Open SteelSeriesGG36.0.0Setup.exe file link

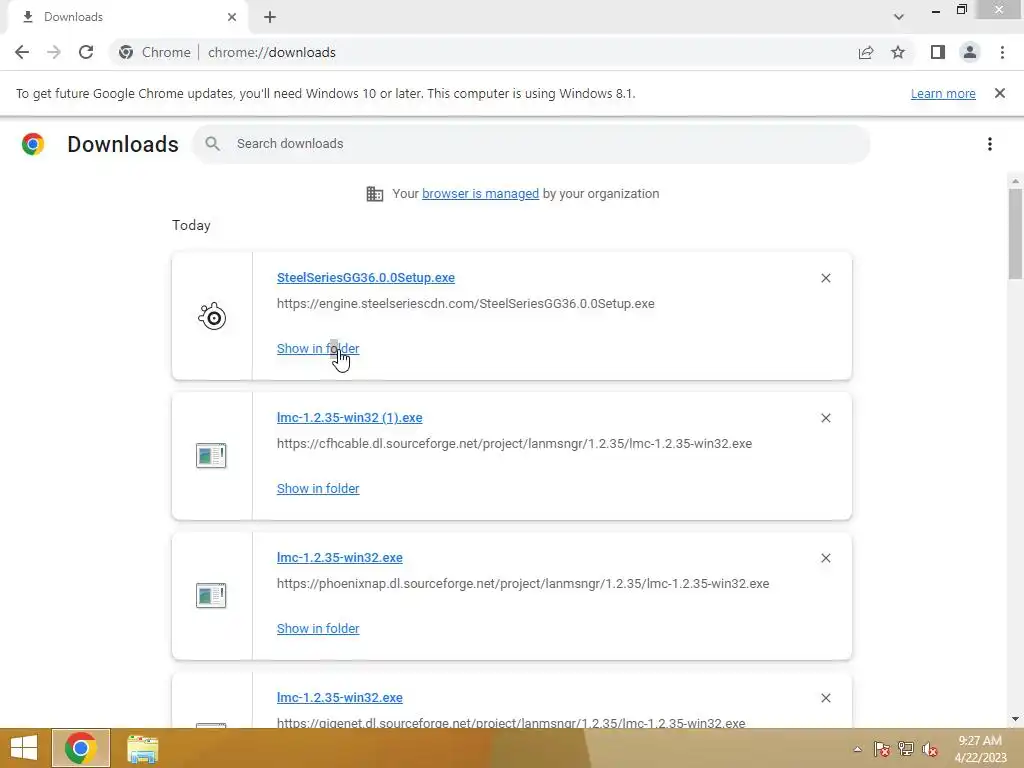point(366,278)
